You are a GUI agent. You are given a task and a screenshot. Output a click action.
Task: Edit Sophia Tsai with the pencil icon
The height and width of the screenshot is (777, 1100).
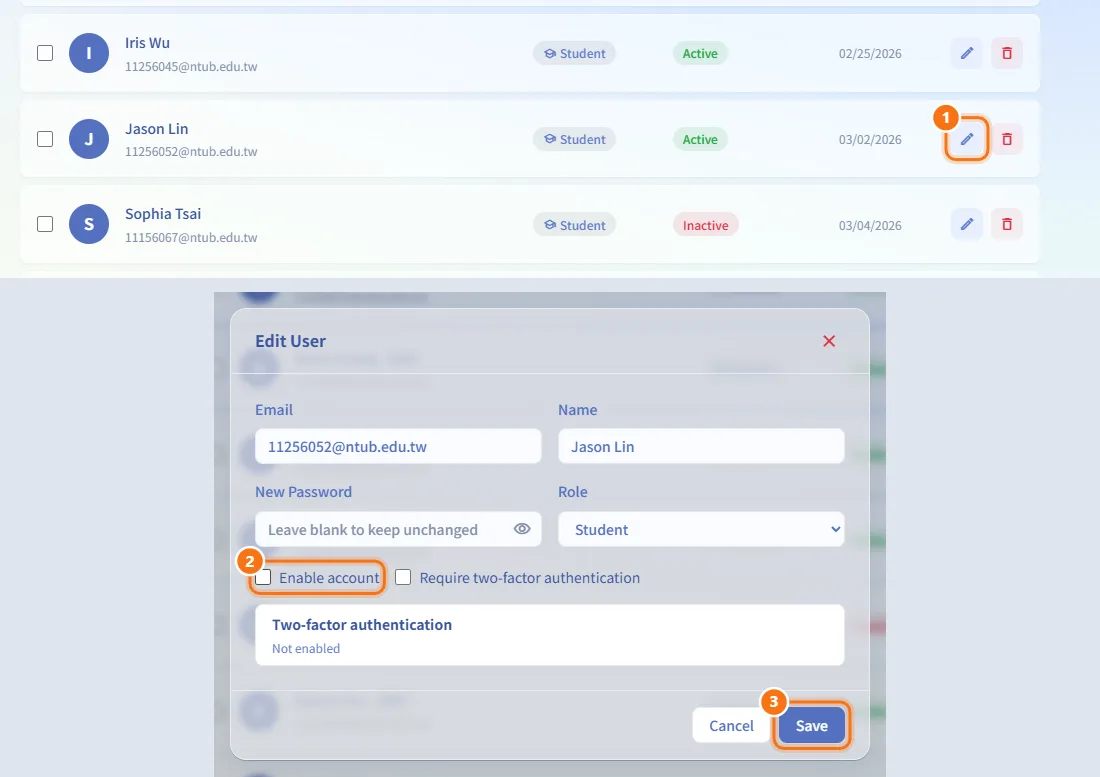pyautogui.click(x=967, y=224)
